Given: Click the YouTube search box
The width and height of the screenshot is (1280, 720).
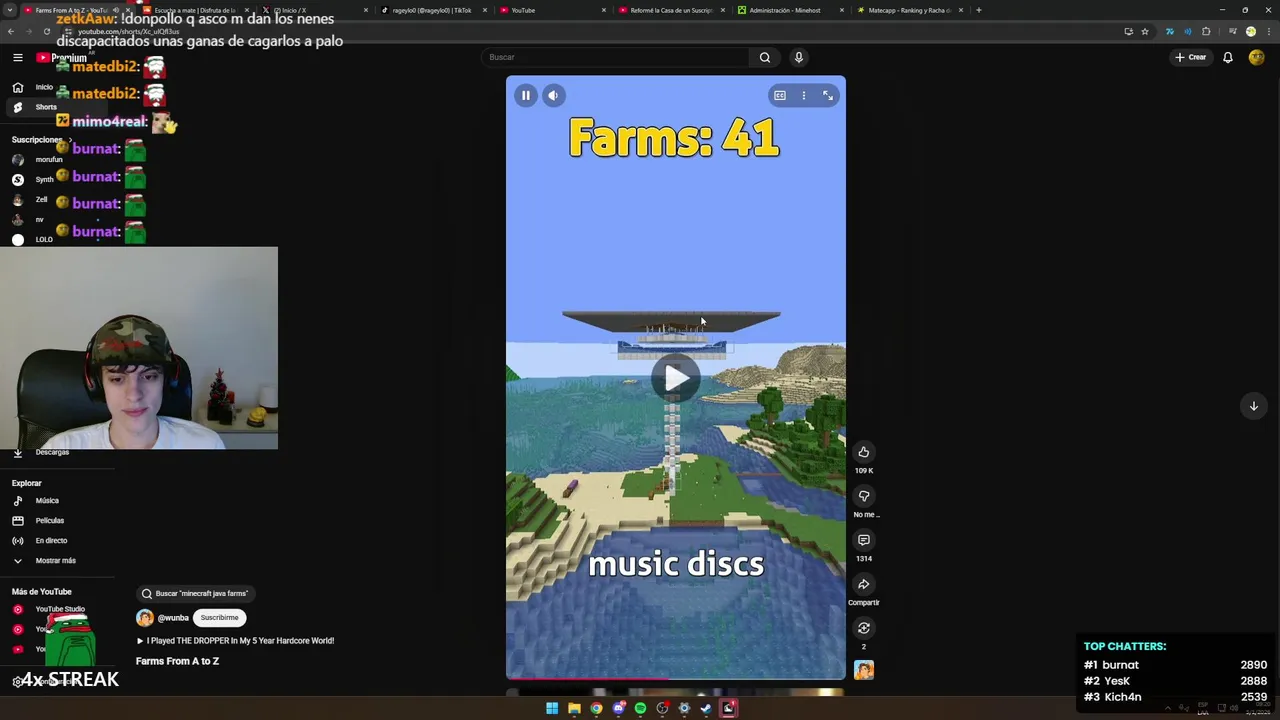Looking at the screenshot, I should click(615, 57).
